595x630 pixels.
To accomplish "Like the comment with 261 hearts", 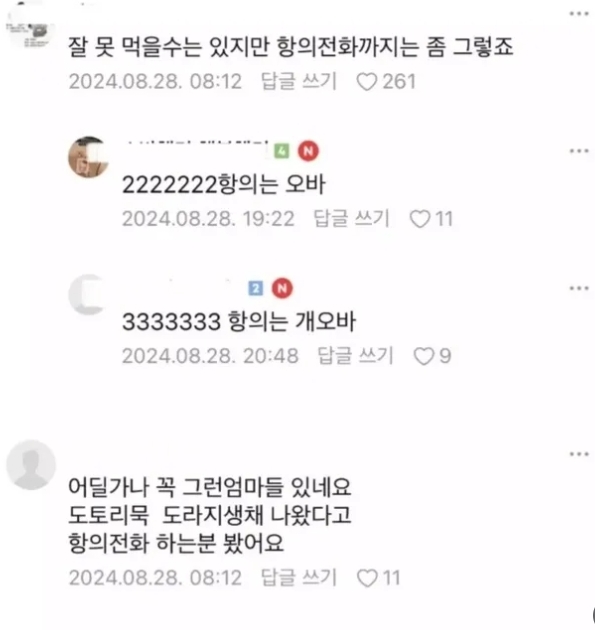I will [366, 82].
